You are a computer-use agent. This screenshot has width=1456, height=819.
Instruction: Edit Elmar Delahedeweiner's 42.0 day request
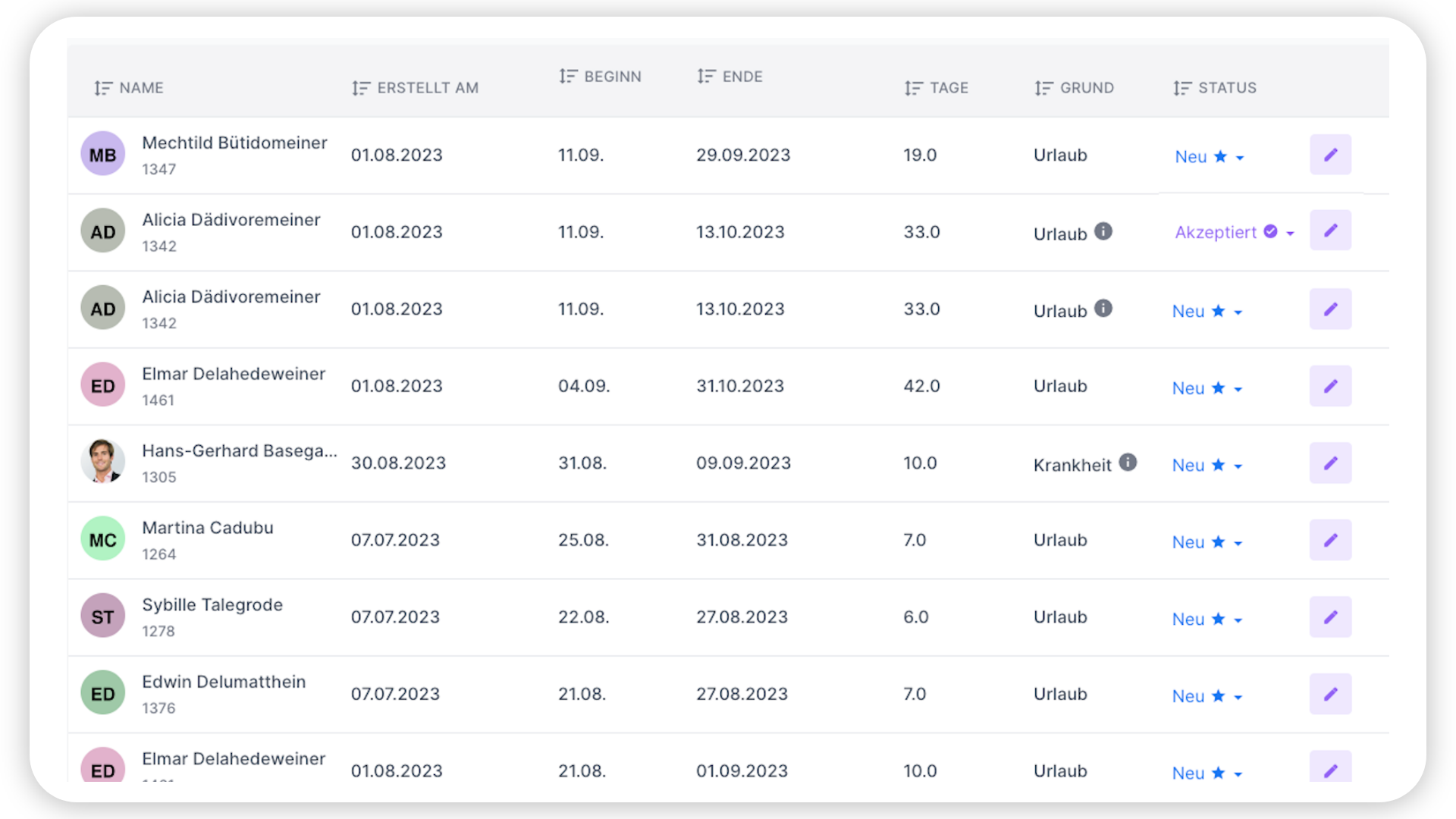coord(1330,386)
